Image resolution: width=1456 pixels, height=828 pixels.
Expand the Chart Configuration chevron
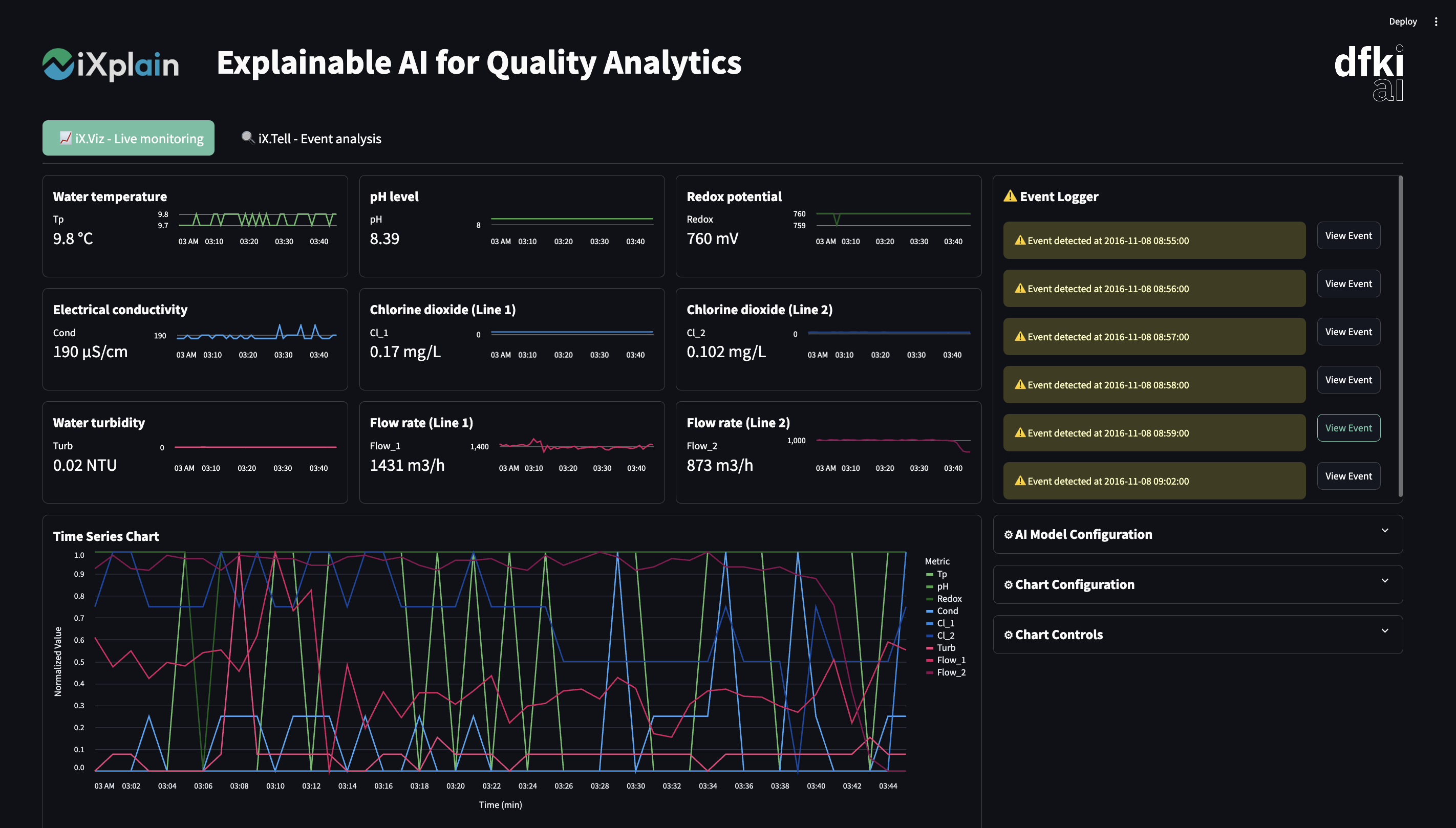[1384, 581]
